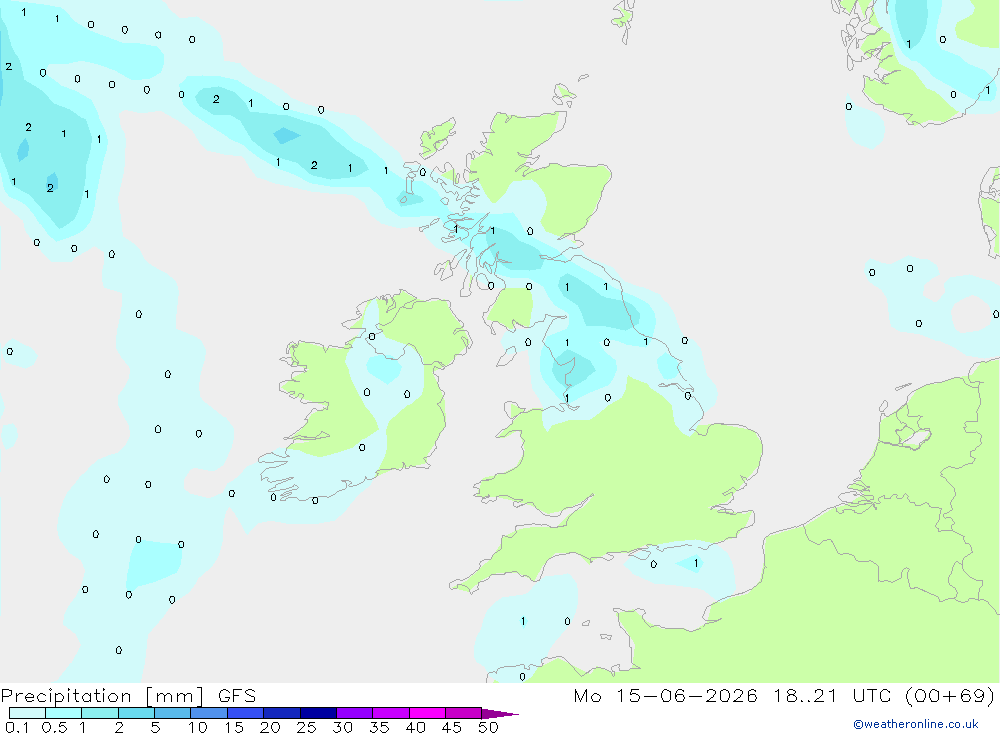Click the '35' legend scale label
1000x733 pixels.
coord(379,727)
